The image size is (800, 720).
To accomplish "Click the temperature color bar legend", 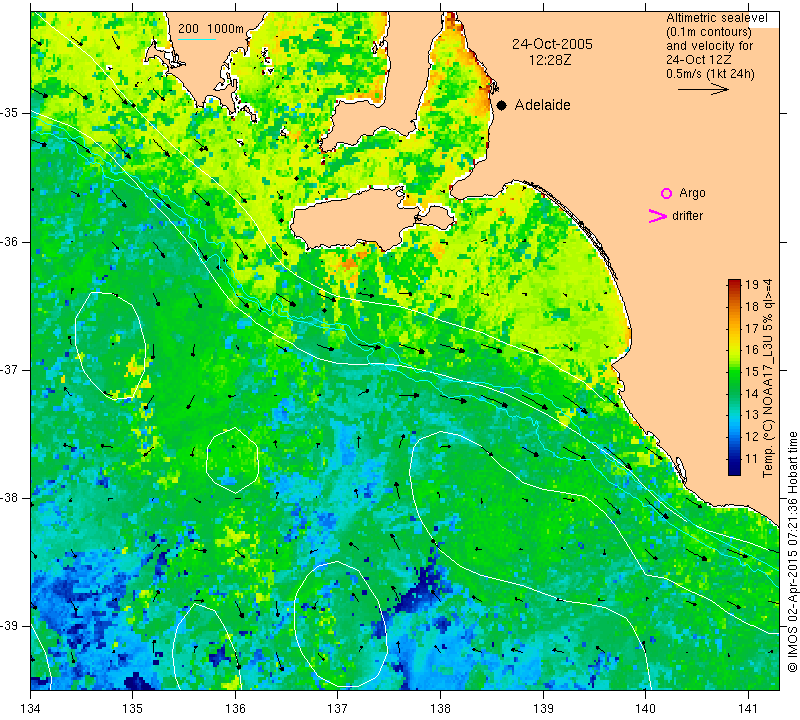I will pos(734,377).
